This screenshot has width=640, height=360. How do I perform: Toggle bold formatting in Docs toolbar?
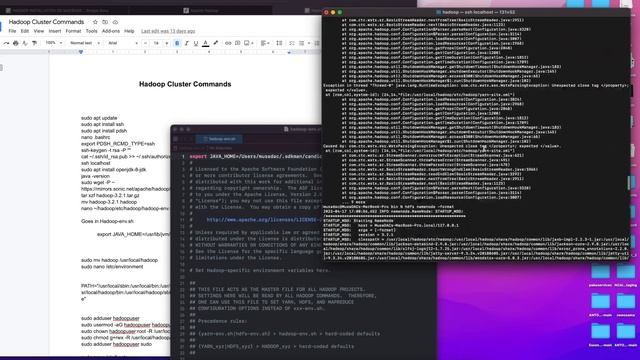point(177,43)
